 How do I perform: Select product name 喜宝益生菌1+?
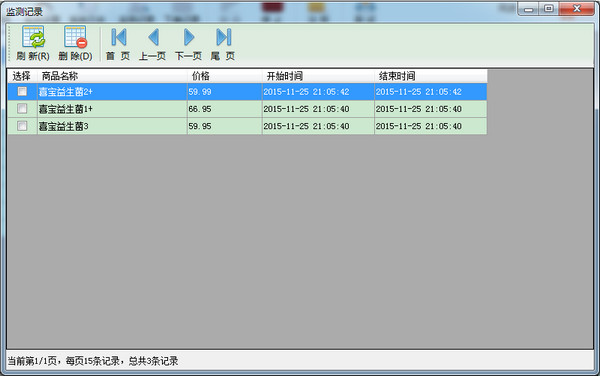coord(112,109)
